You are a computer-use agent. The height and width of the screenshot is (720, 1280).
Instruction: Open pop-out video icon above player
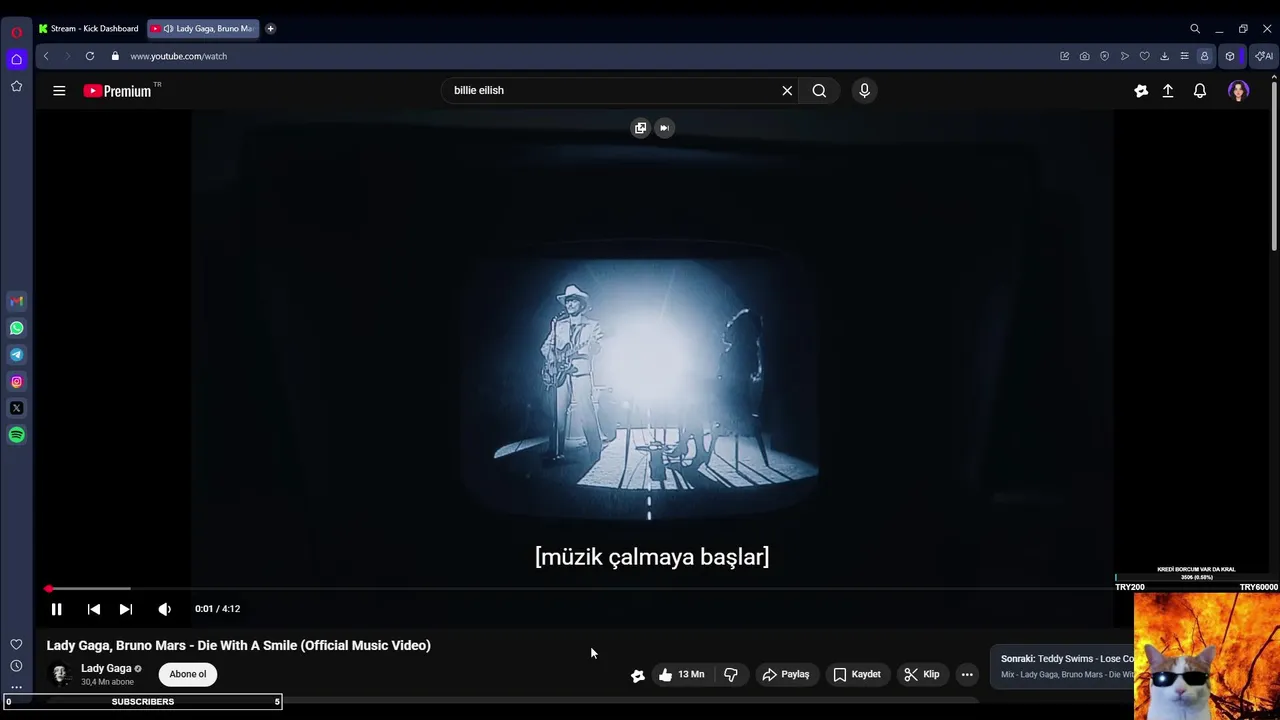(x=640, y=128)
